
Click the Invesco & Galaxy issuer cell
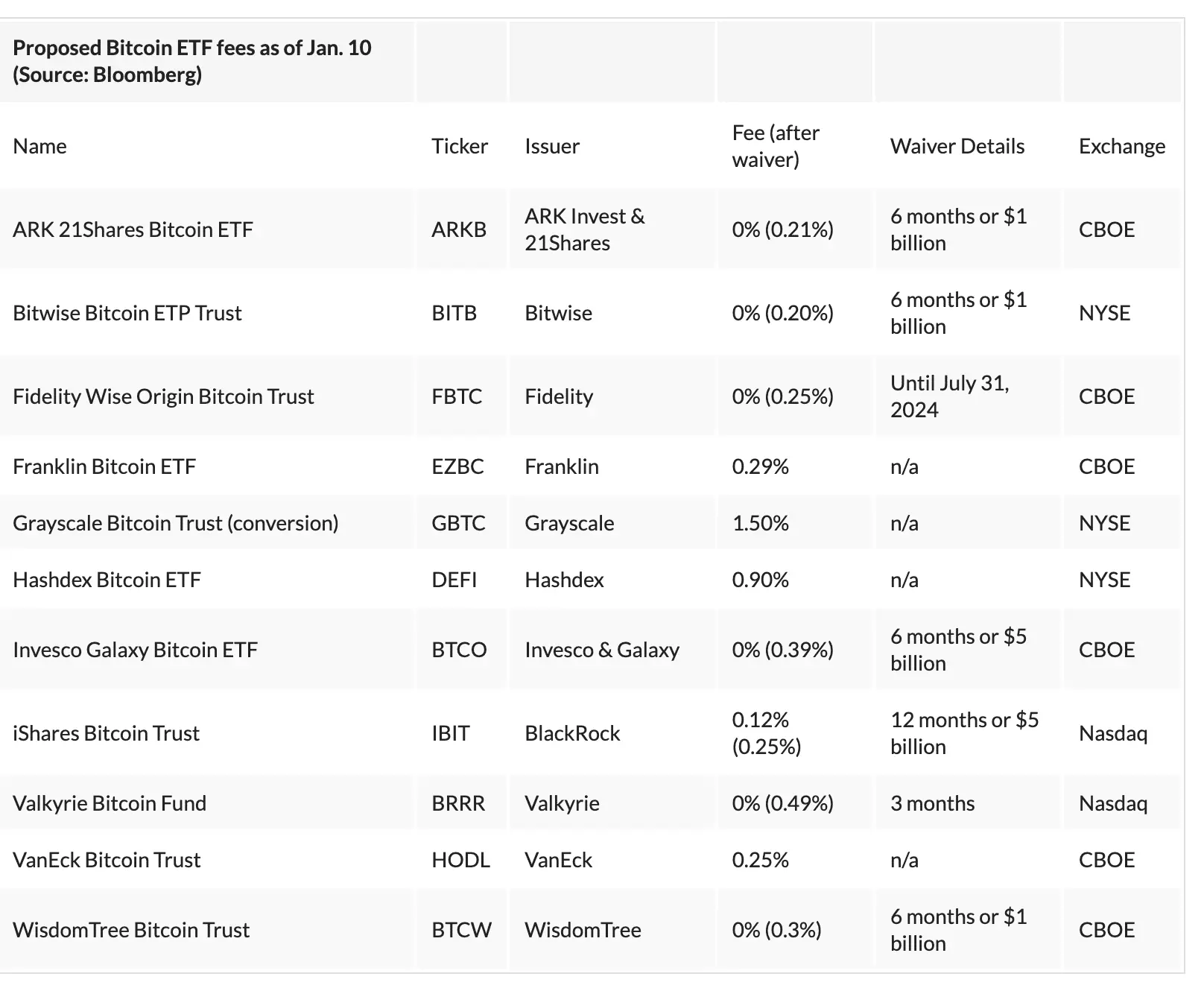[602, 650]
